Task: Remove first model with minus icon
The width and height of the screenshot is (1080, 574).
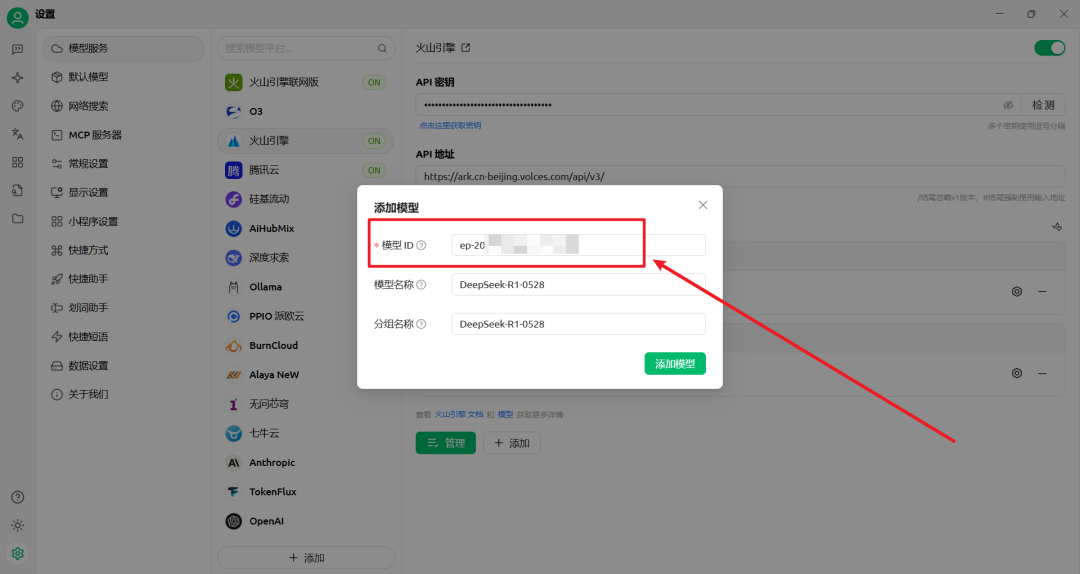Action: coord(1042,291)
